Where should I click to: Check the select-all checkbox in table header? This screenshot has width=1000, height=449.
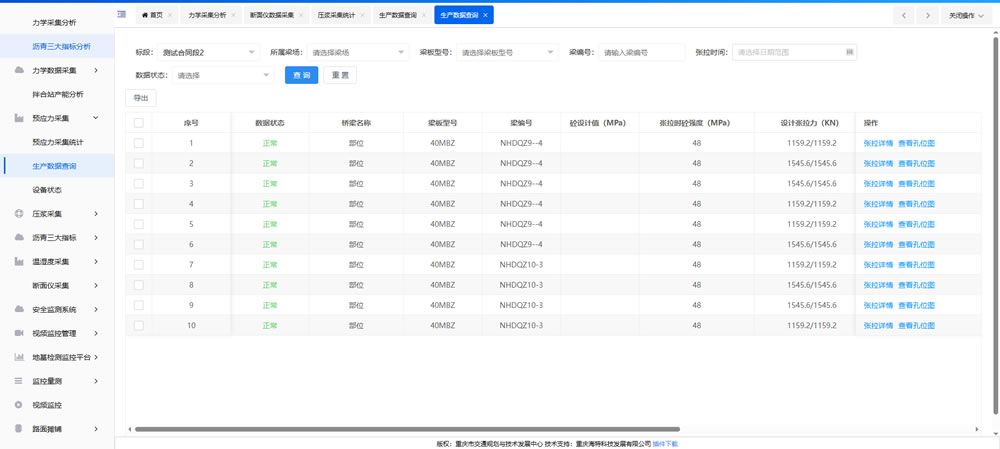[x=139, y=123]
